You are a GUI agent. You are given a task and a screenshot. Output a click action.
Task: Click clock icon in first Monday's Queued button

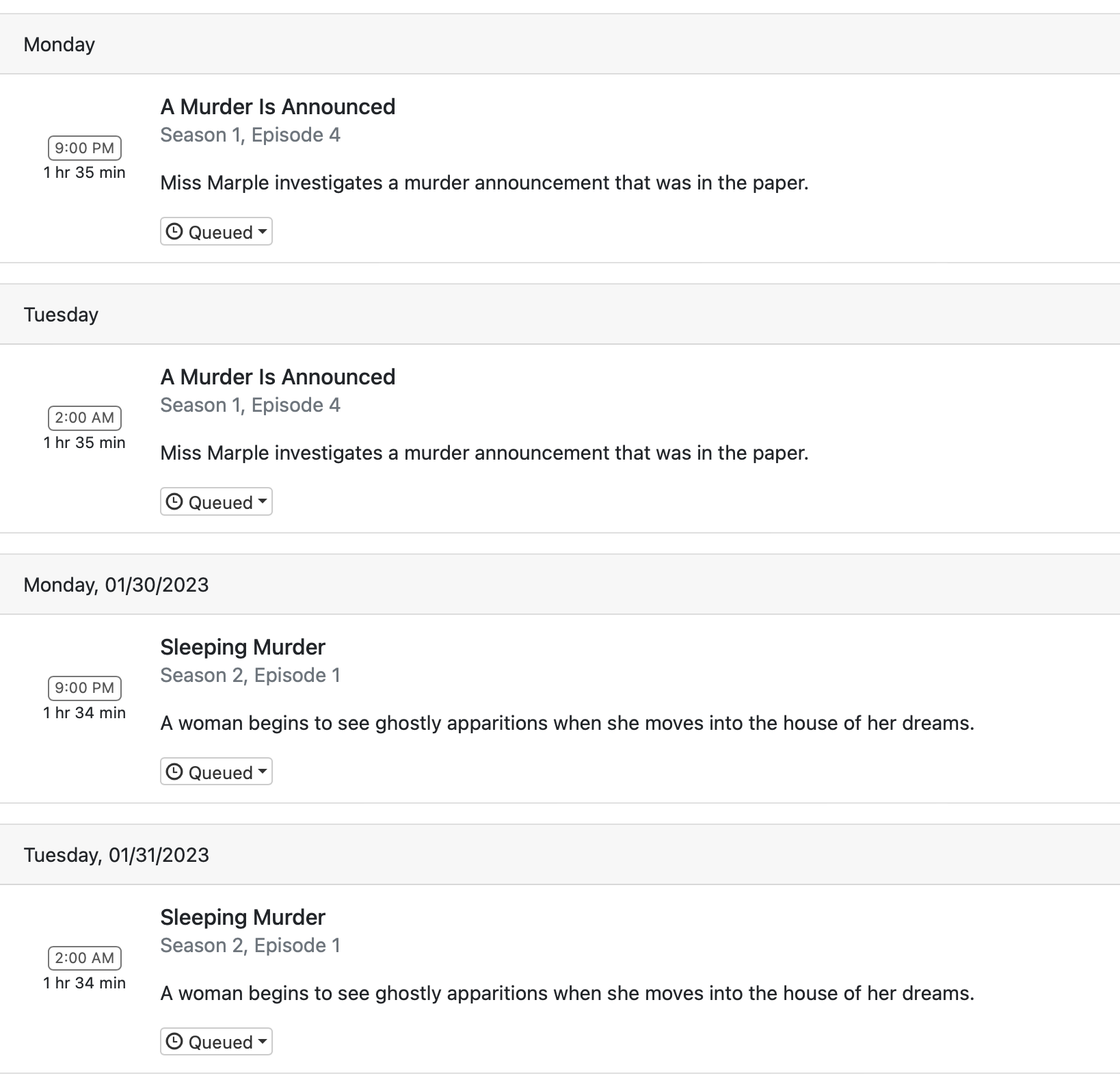pos(174,232)
